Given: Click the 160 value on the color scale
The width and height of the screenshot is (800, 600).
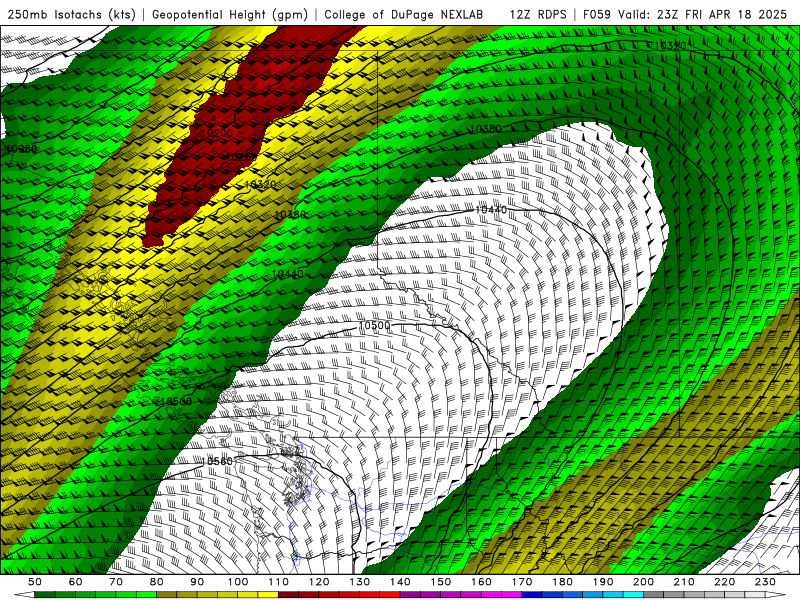Looking at the screenshot, I should (x=481, y=582).
